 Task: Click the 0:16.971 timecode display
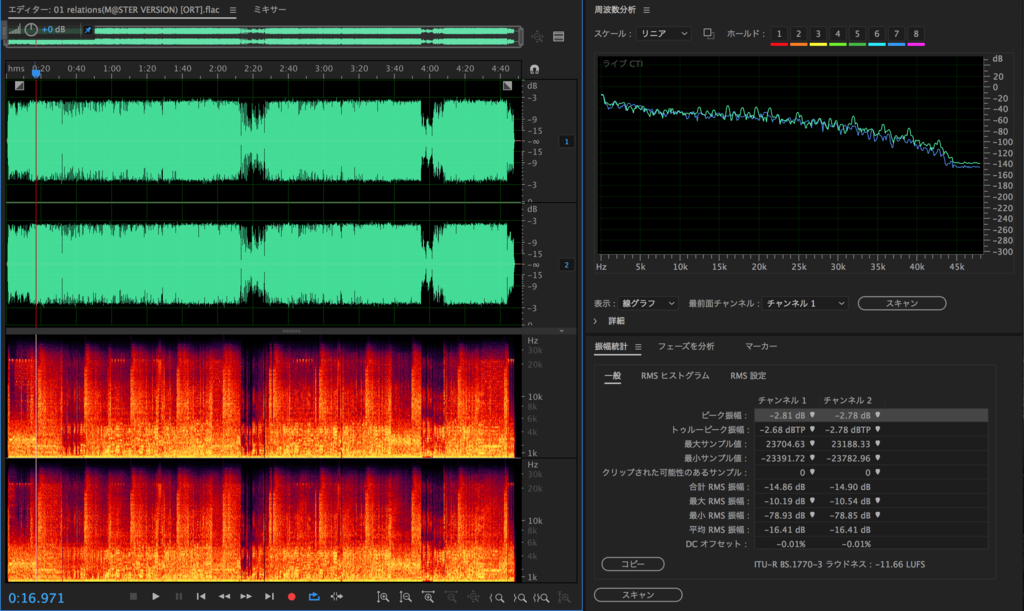(37, 598)
